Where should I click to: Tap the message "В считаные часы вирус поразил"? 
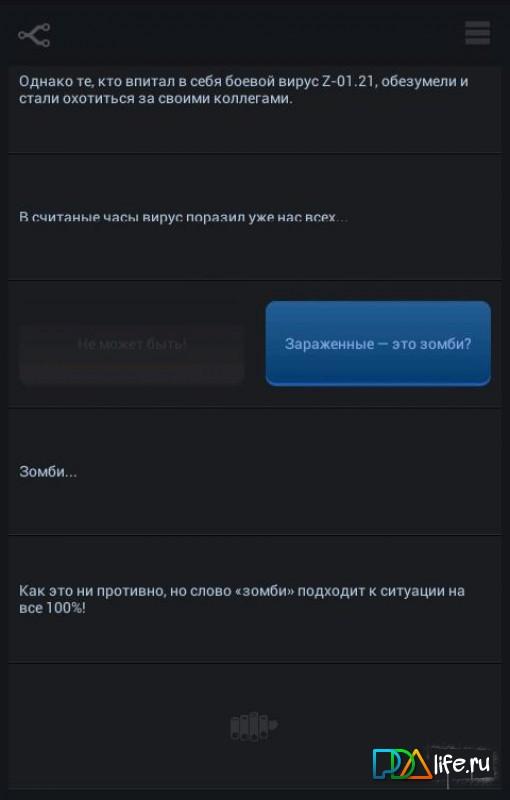(x=254, y=217)
